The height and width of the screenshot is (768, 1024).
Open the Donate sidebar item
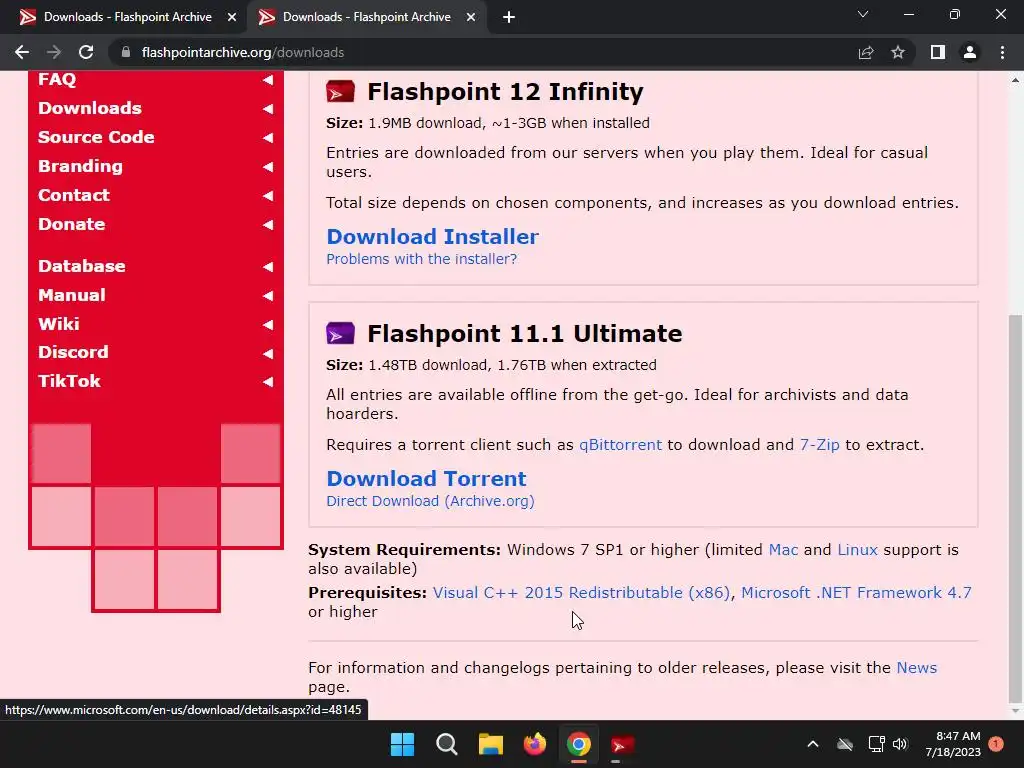point(72,224)
